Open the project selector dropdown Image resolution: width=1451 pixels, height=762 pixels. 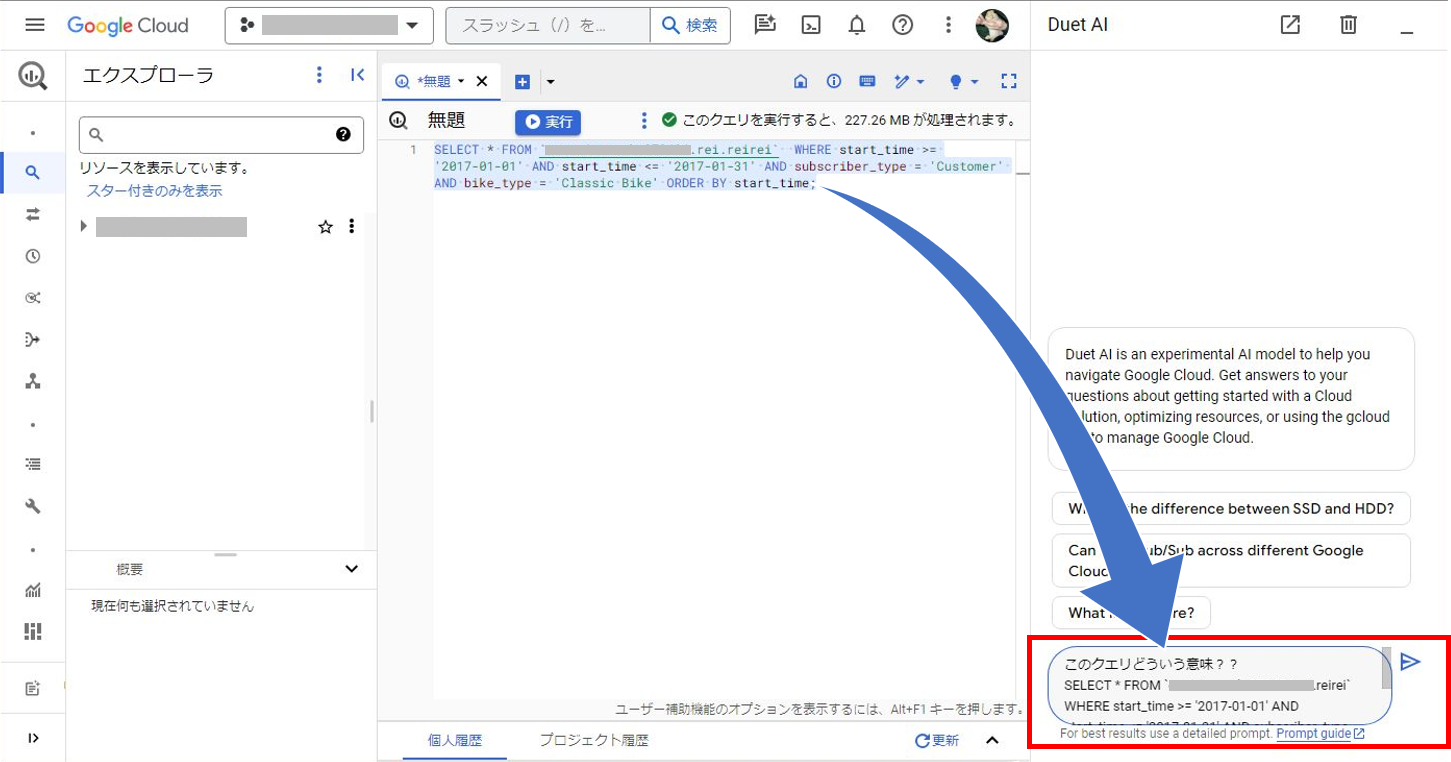[x=329, y=25]
